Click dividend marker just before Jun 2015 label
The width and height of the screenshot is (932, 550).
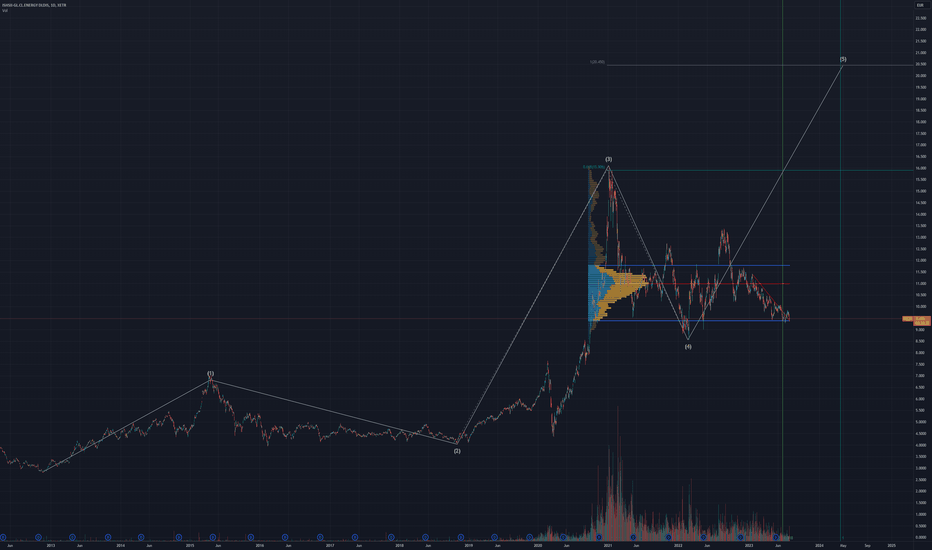pos(213,537)
